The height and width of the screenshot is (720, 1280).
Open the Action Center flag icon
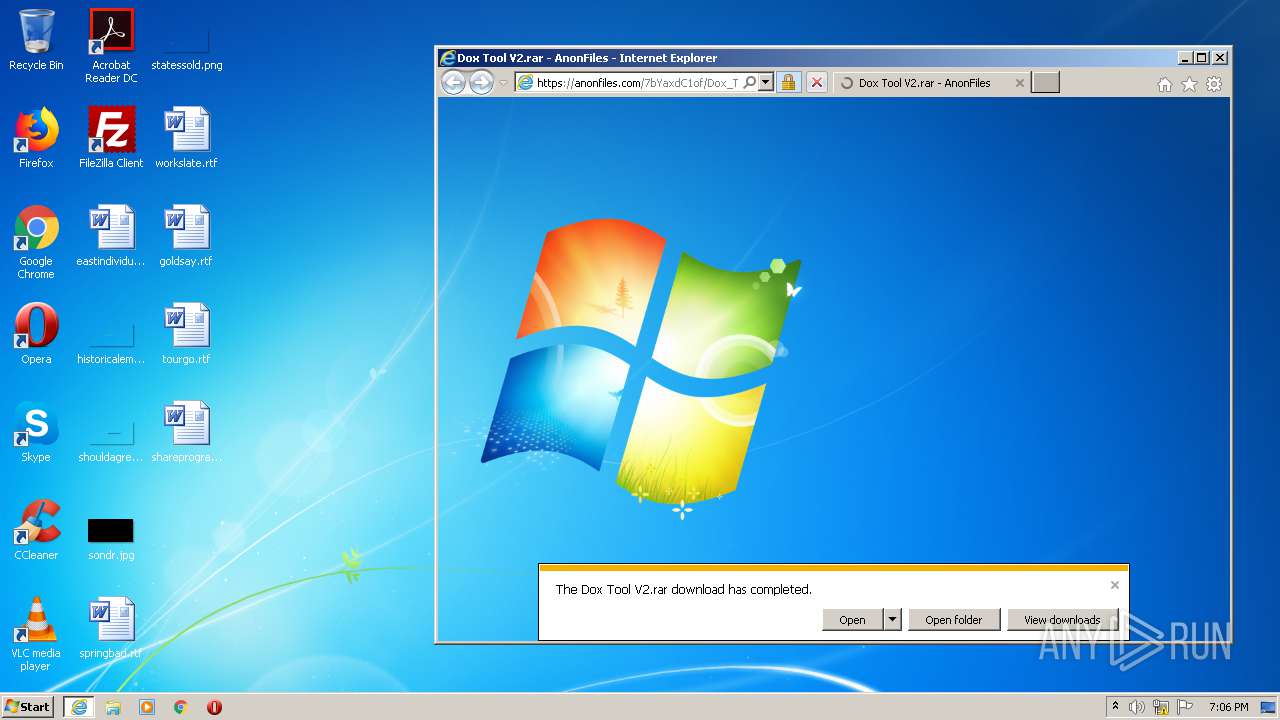coord(1185,707)
